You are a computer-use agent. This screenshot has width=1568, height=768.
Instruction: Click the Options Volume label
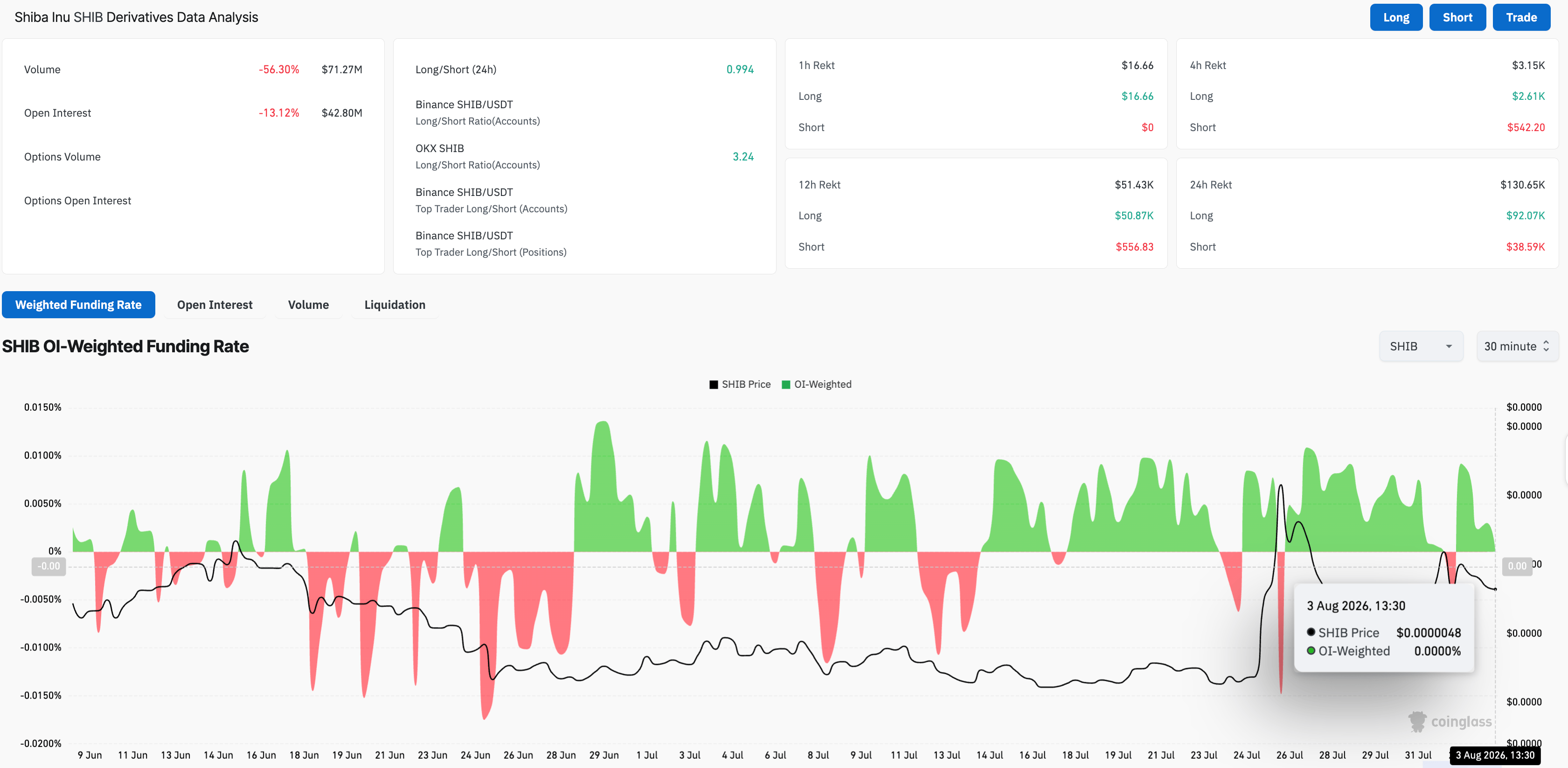coord(62,156)
